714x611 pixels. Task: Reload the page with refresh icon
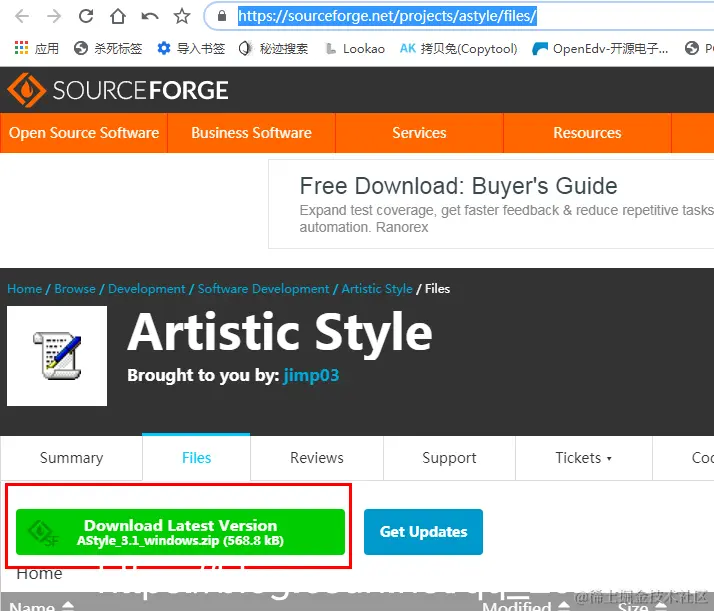pyautogui.click(x=86, y=16)
